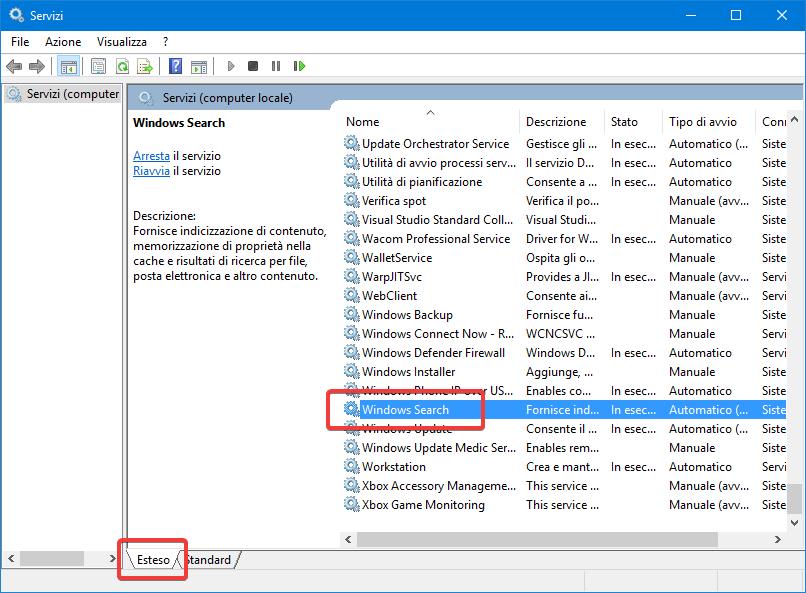
Task: Click the gear icon beside Wacom Professional Service
Action: 352,238
